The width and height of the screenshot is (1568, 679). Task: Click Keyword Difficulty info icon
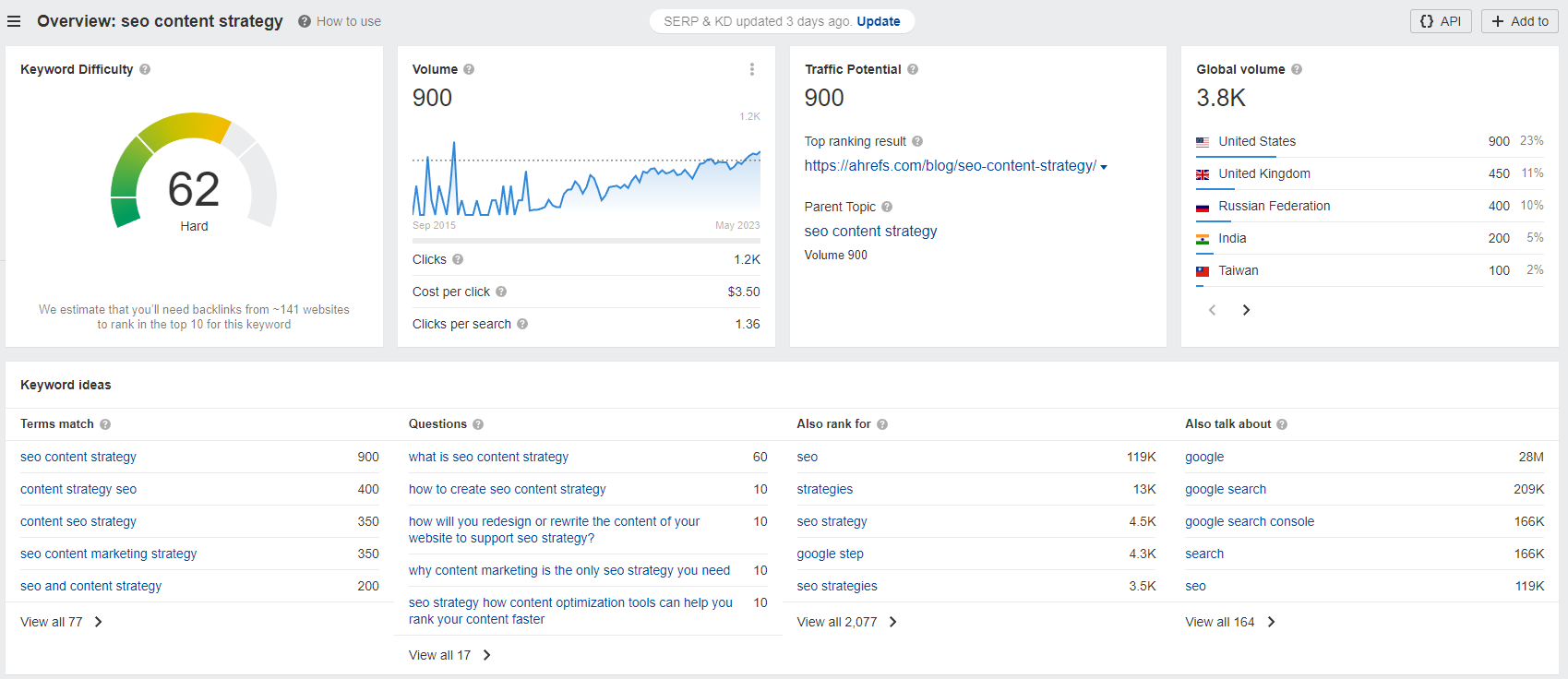[x=145, y=69]
